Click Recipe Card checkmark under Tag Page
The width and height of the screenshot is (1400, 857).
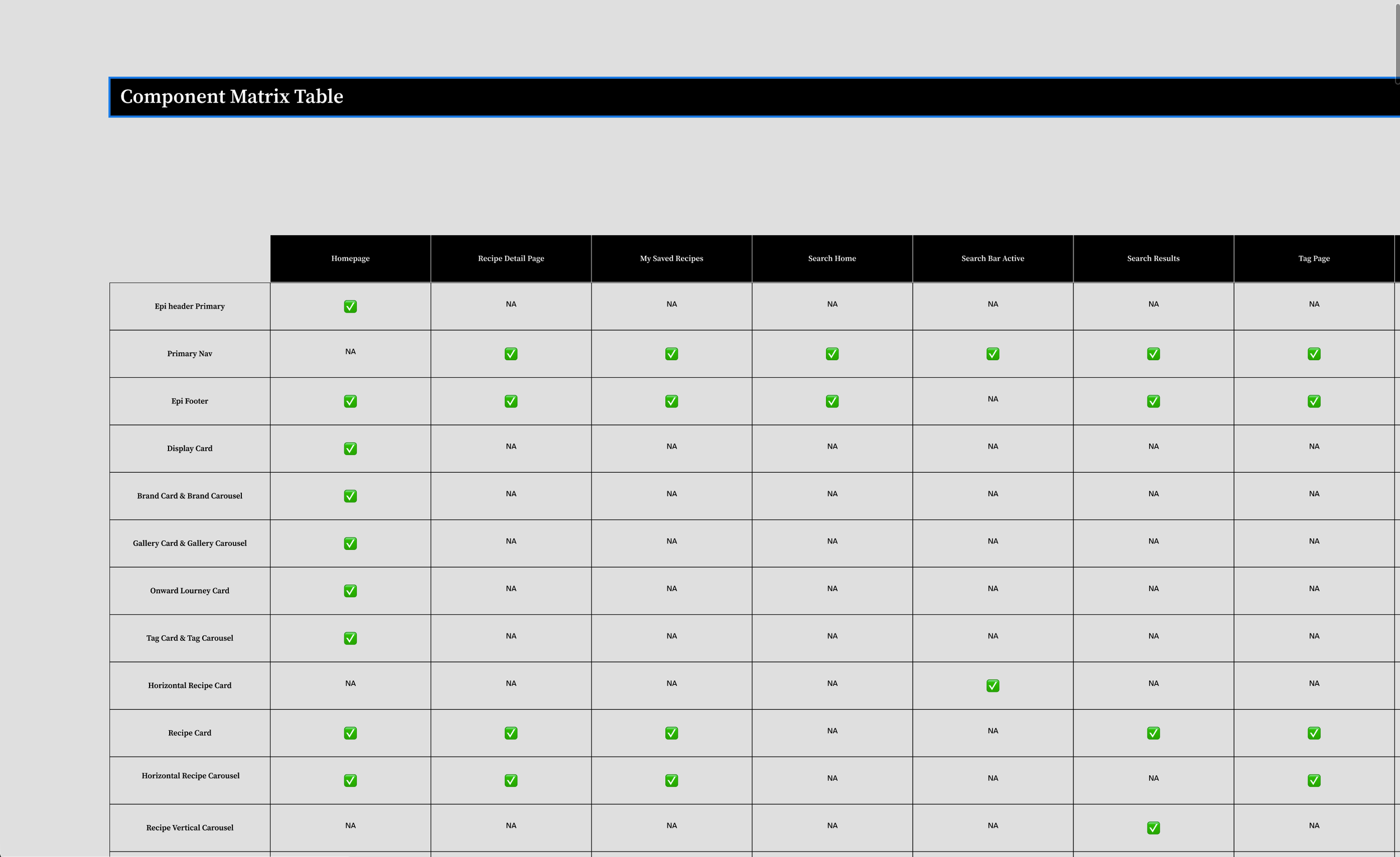pyautogui.click(x=1314, y=733)
